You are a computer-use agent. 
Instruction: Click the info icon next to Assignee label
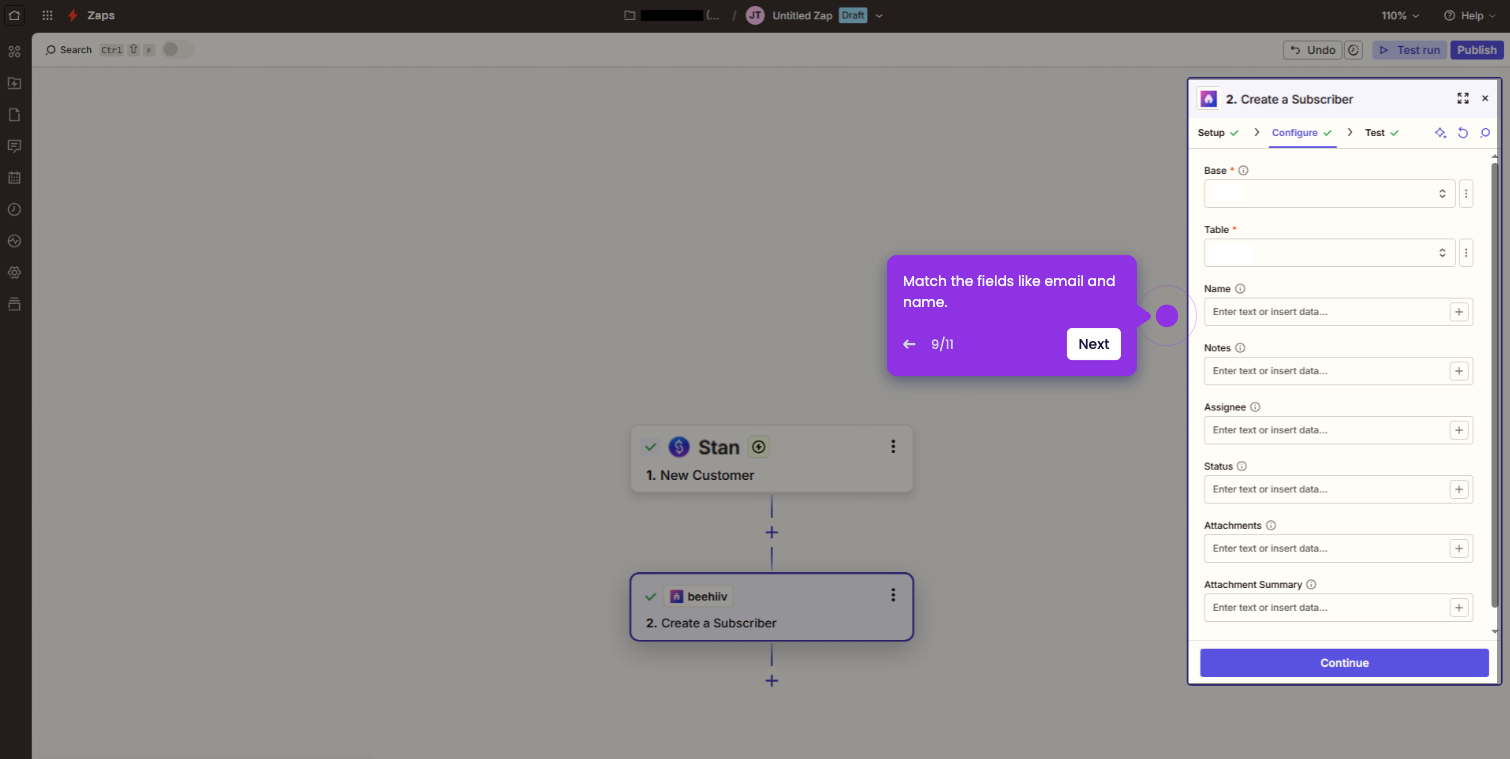click(x=1255, y=407)
